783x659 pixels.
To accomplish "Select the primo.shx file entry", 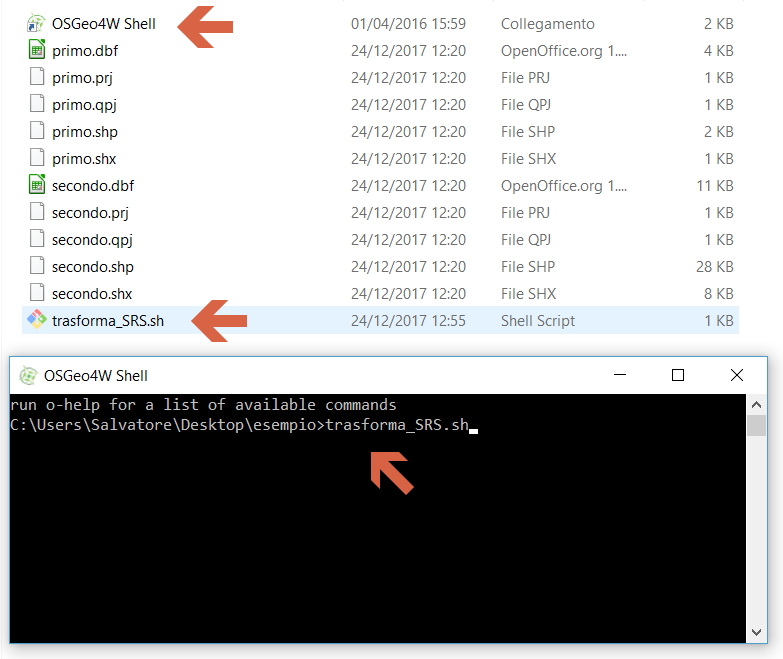I will click(85, 159).
